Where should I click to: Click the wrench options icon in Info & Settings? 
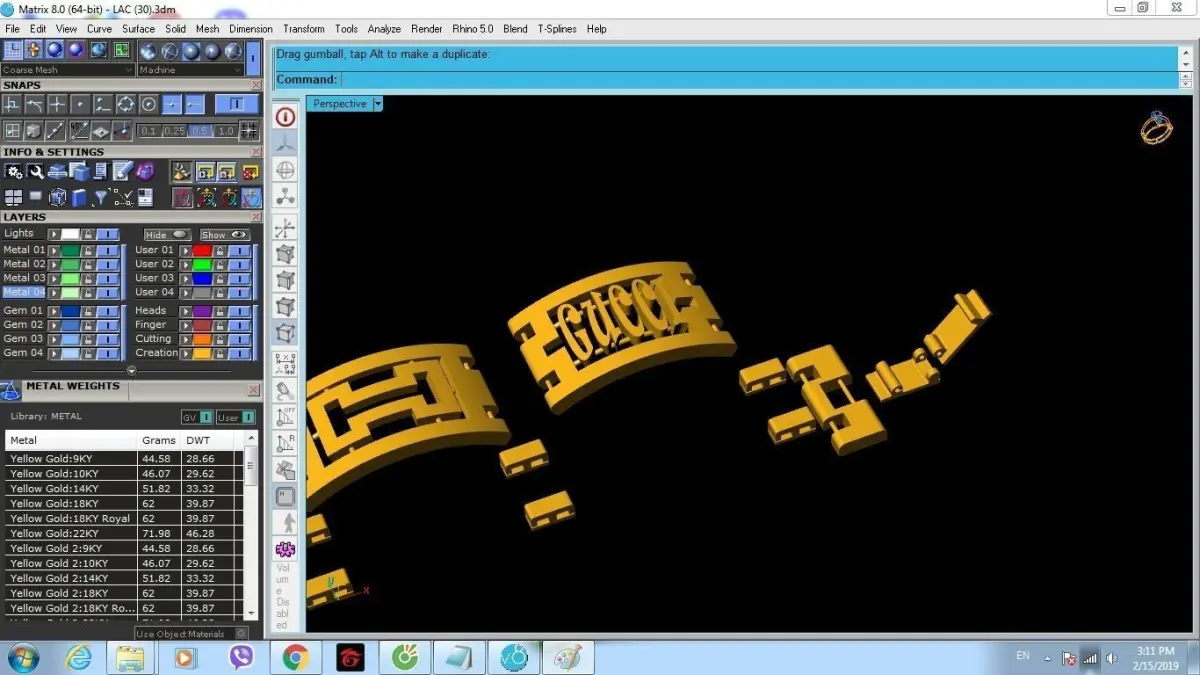point(36,171)
